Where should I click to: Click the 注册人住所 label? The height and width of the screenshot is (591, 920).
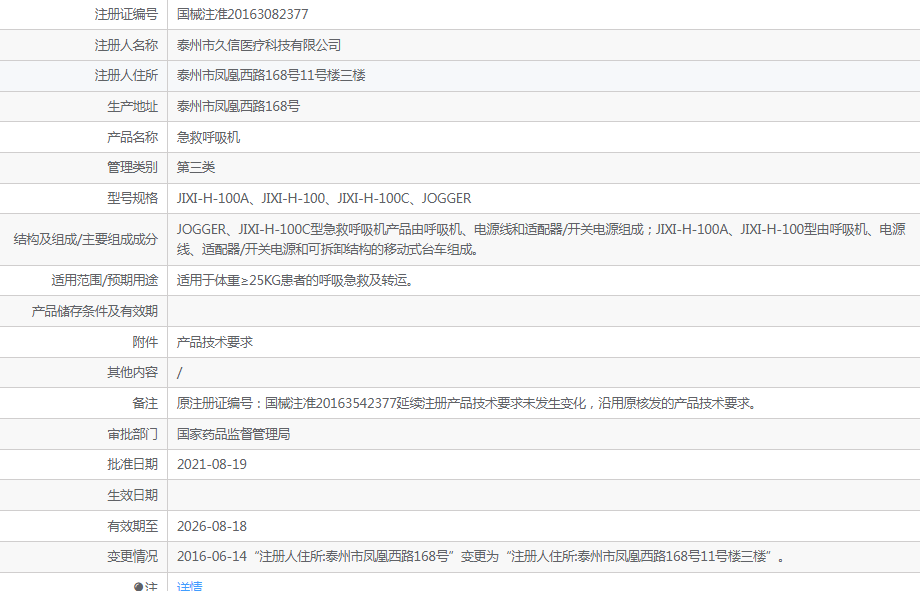point(126,75)
